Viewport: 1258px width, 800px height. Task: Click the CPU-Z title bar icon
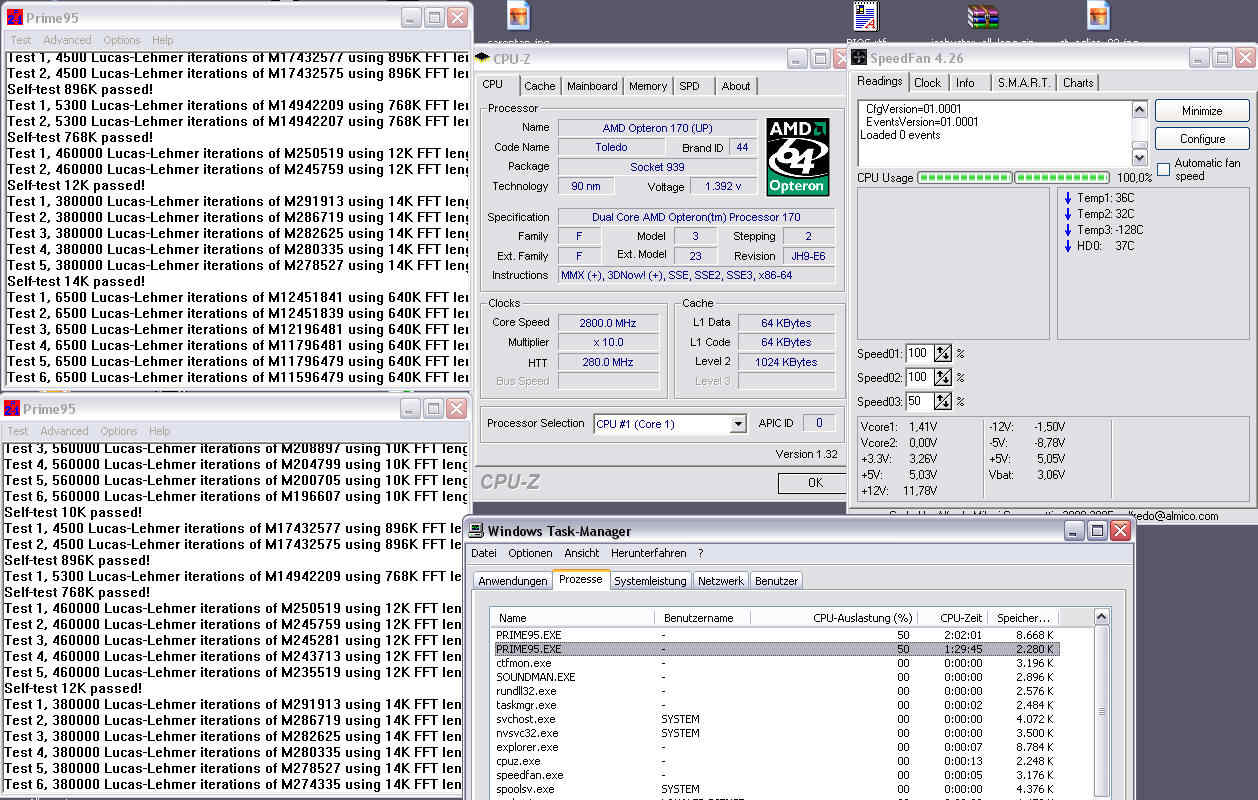point(482,59)
